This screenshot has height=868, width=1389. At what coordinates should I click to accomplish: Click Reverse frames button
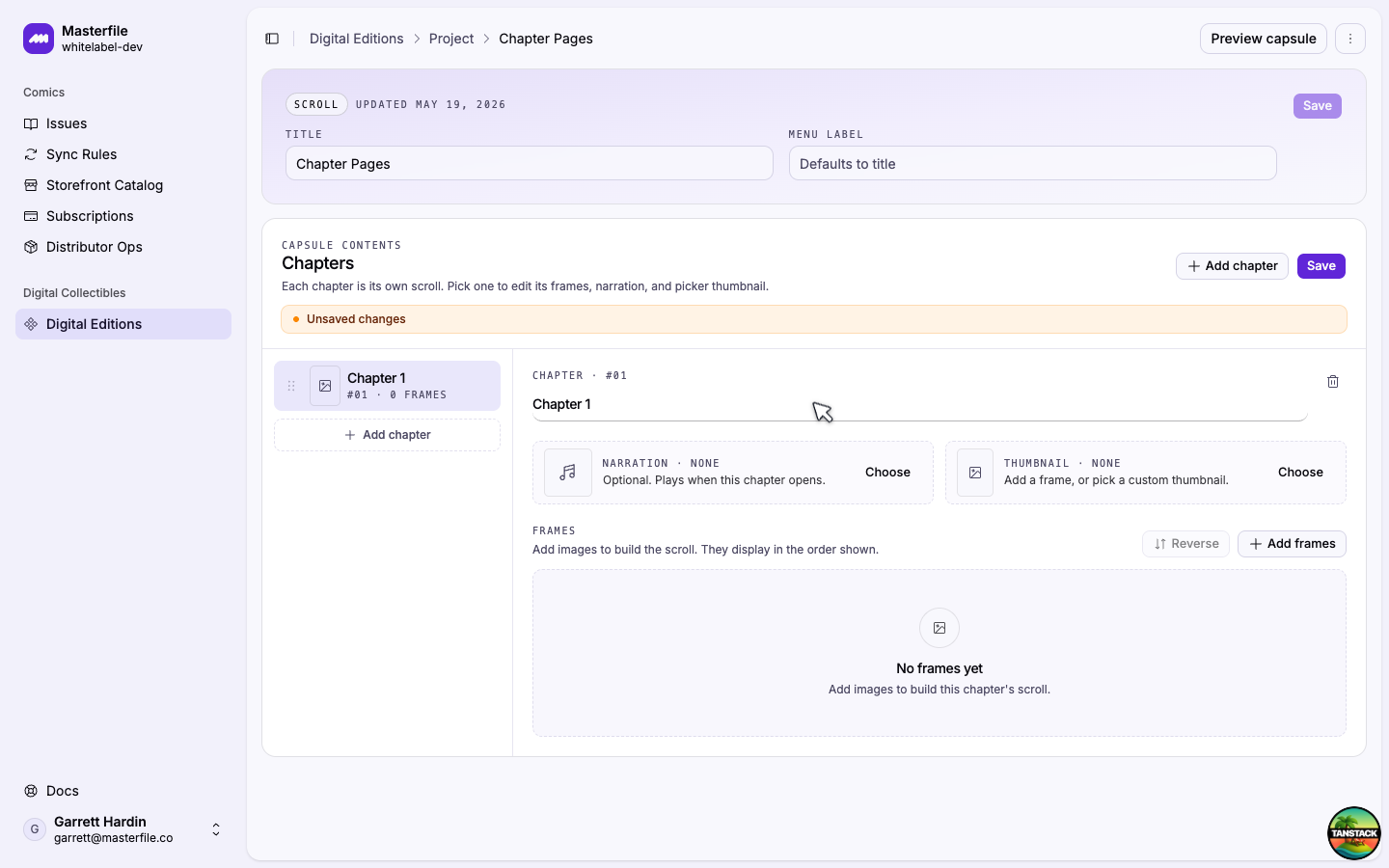point(1186,544)
